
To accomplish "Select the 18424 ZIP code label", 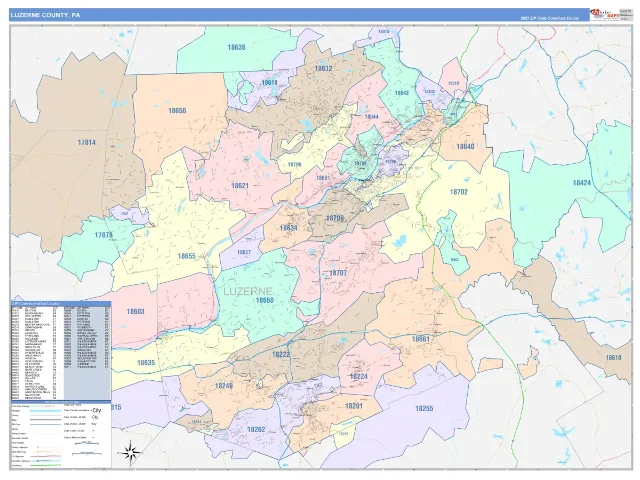I will [582, 183].
